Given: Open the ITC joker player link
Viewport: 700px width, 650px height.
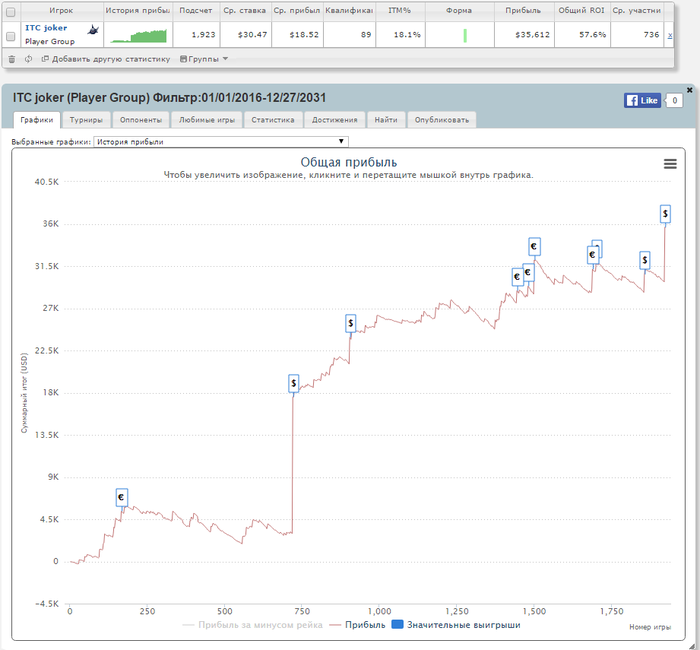Looking at the screenshot, I should point(46,28).
